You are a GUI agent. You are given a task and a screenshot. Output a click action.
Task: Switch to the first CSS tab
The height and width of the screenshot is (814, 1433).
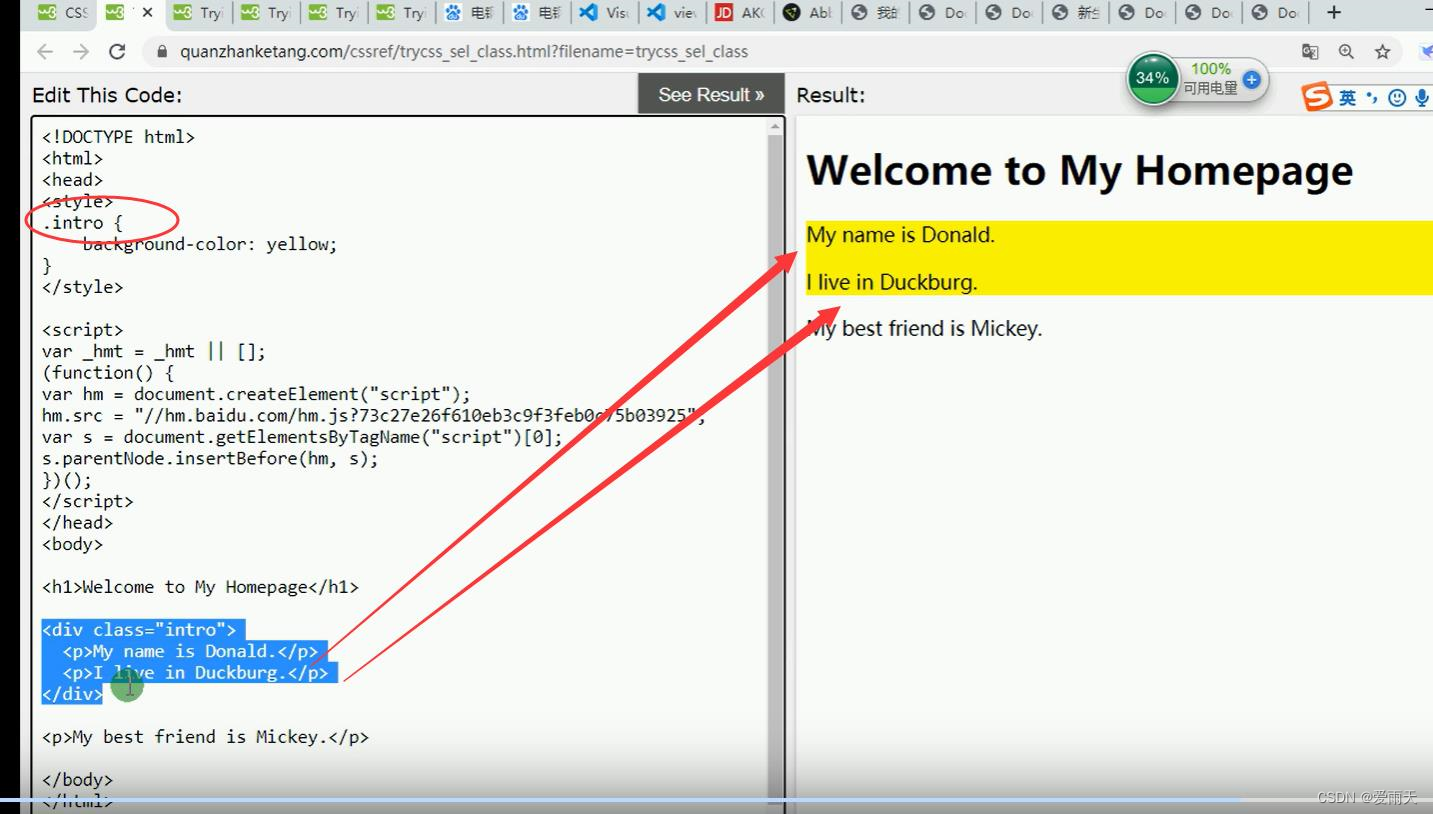(x=63, y=13)
